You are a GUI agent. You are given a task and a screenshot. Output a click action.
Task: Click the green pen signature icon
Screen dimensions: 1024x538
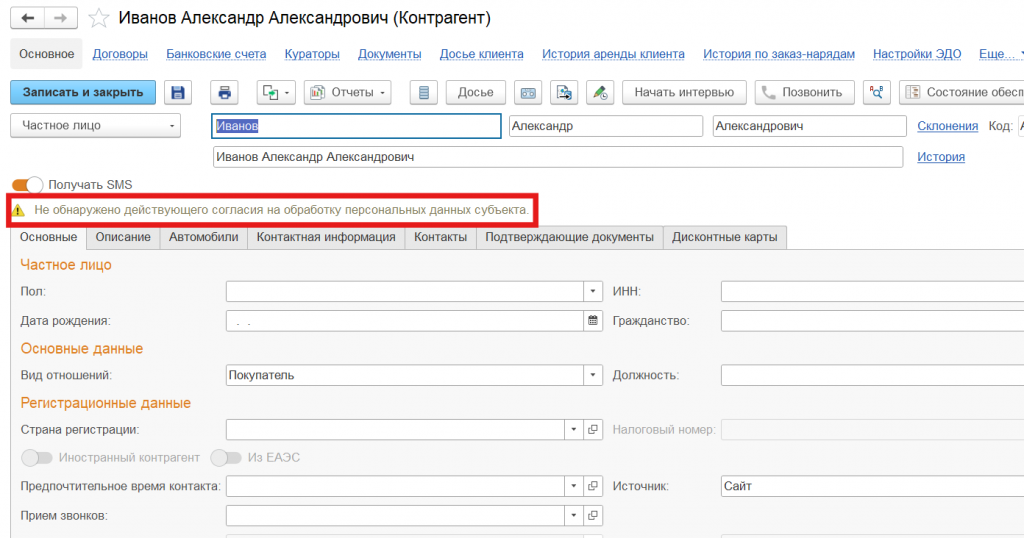[599, 93]
